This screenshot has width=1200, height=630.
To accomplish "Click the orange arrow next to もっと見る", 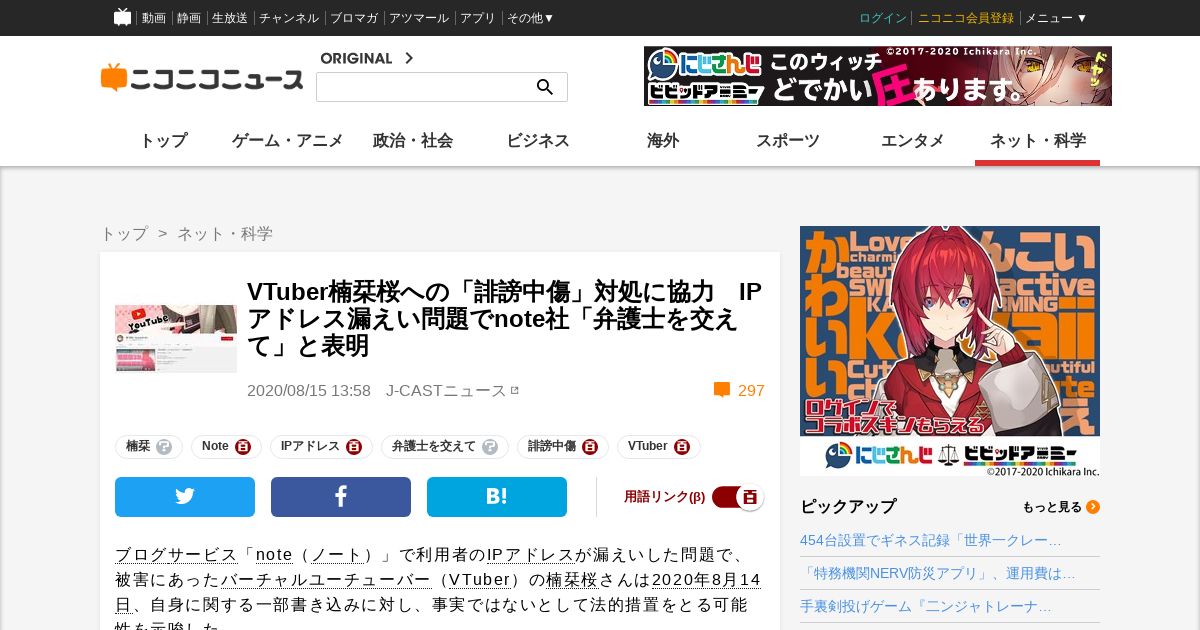I will pyautogui.click(x=1093, y=507).
